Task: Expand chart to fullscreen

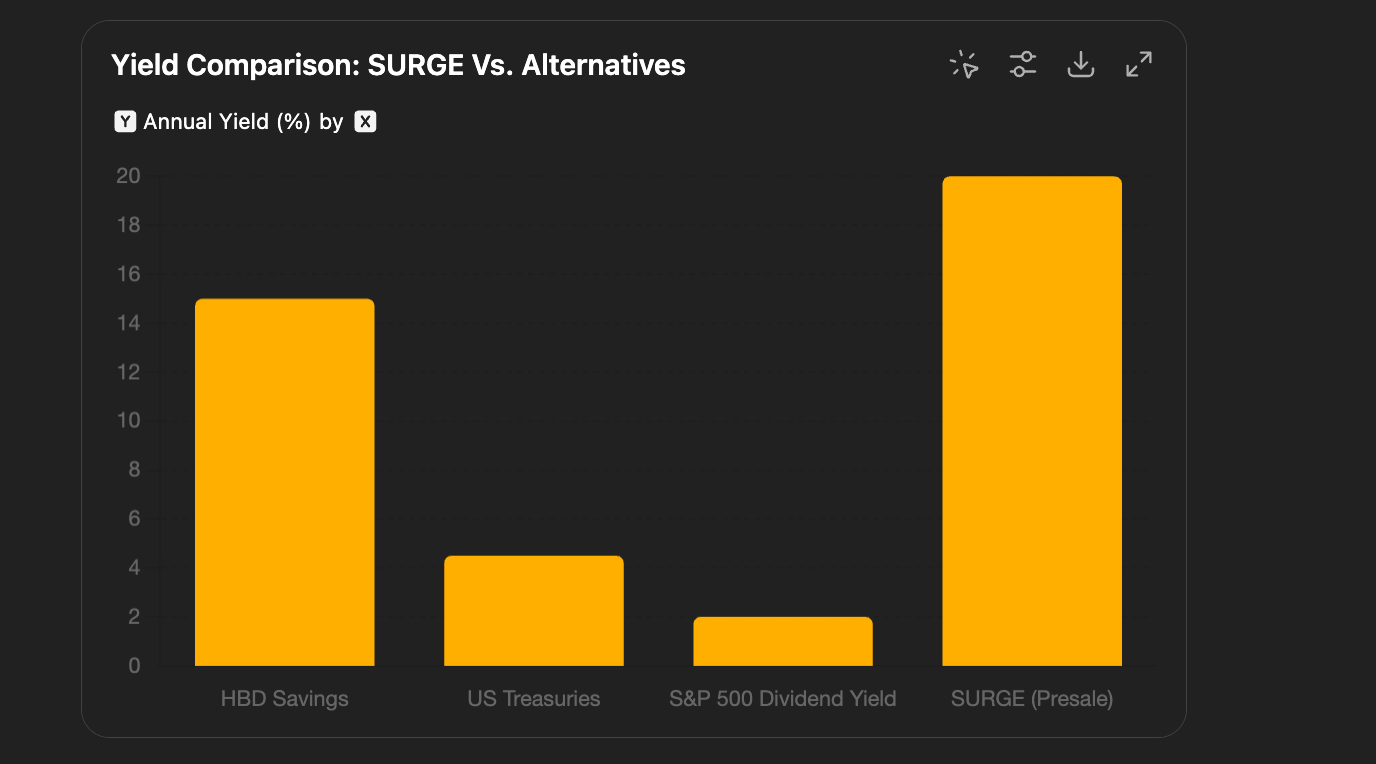Action: (x=1139, y=65)
